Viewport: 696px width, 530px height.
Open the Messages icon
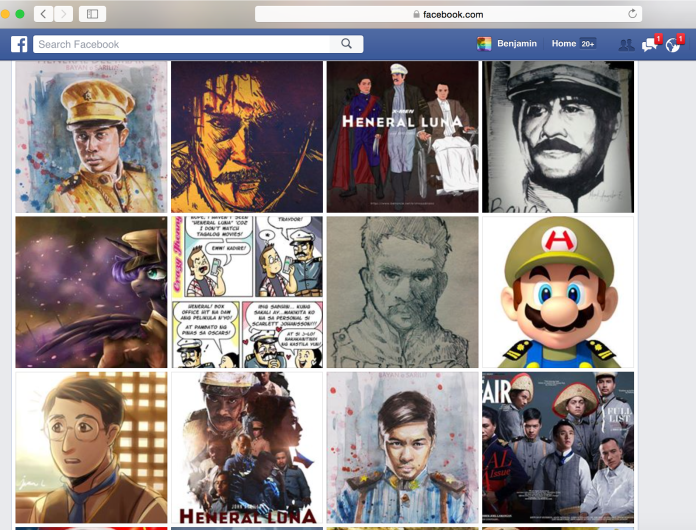pyautogui.click(x=650, y=44)
